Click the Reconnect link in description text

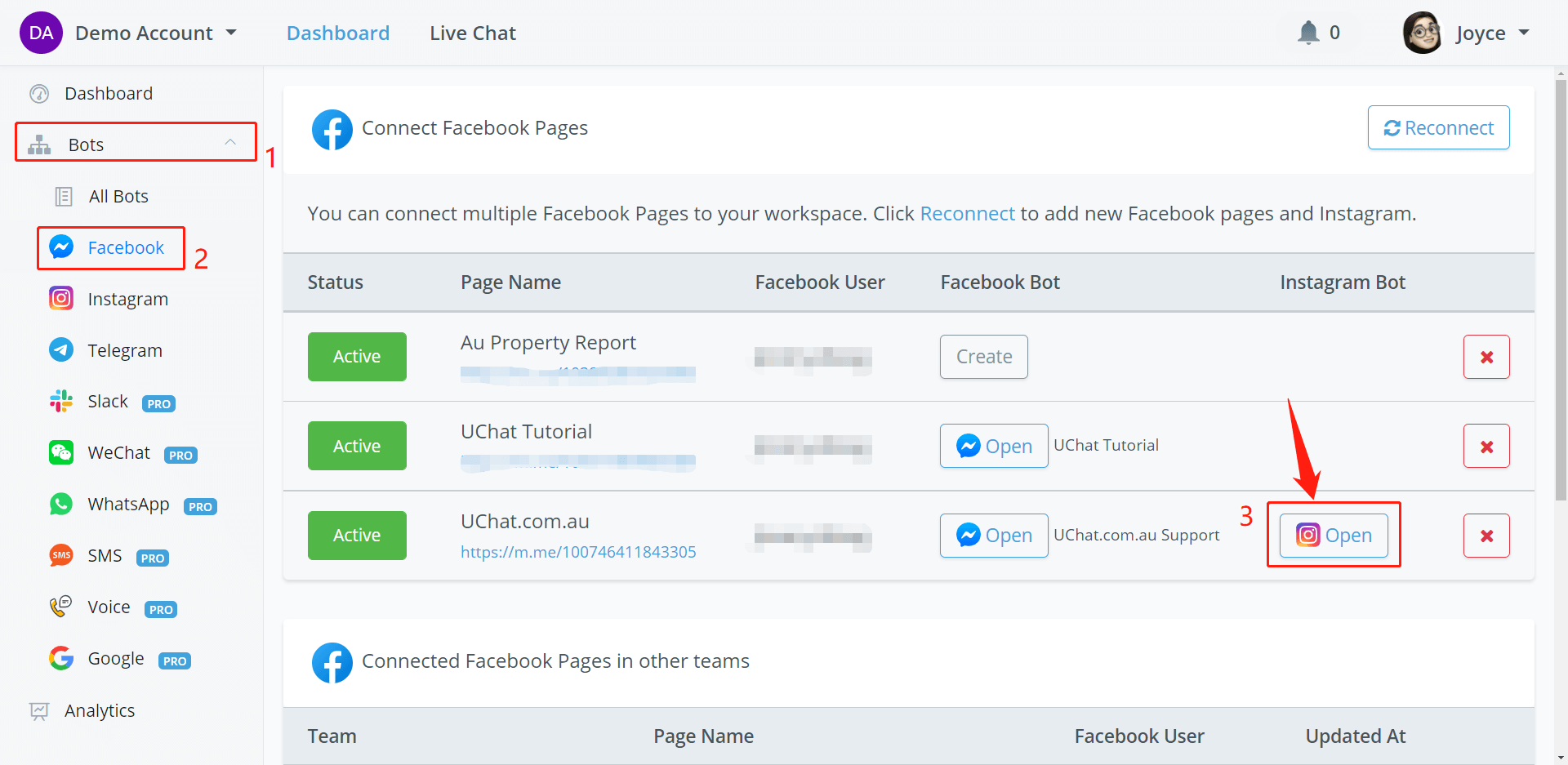tap(967, 214)
